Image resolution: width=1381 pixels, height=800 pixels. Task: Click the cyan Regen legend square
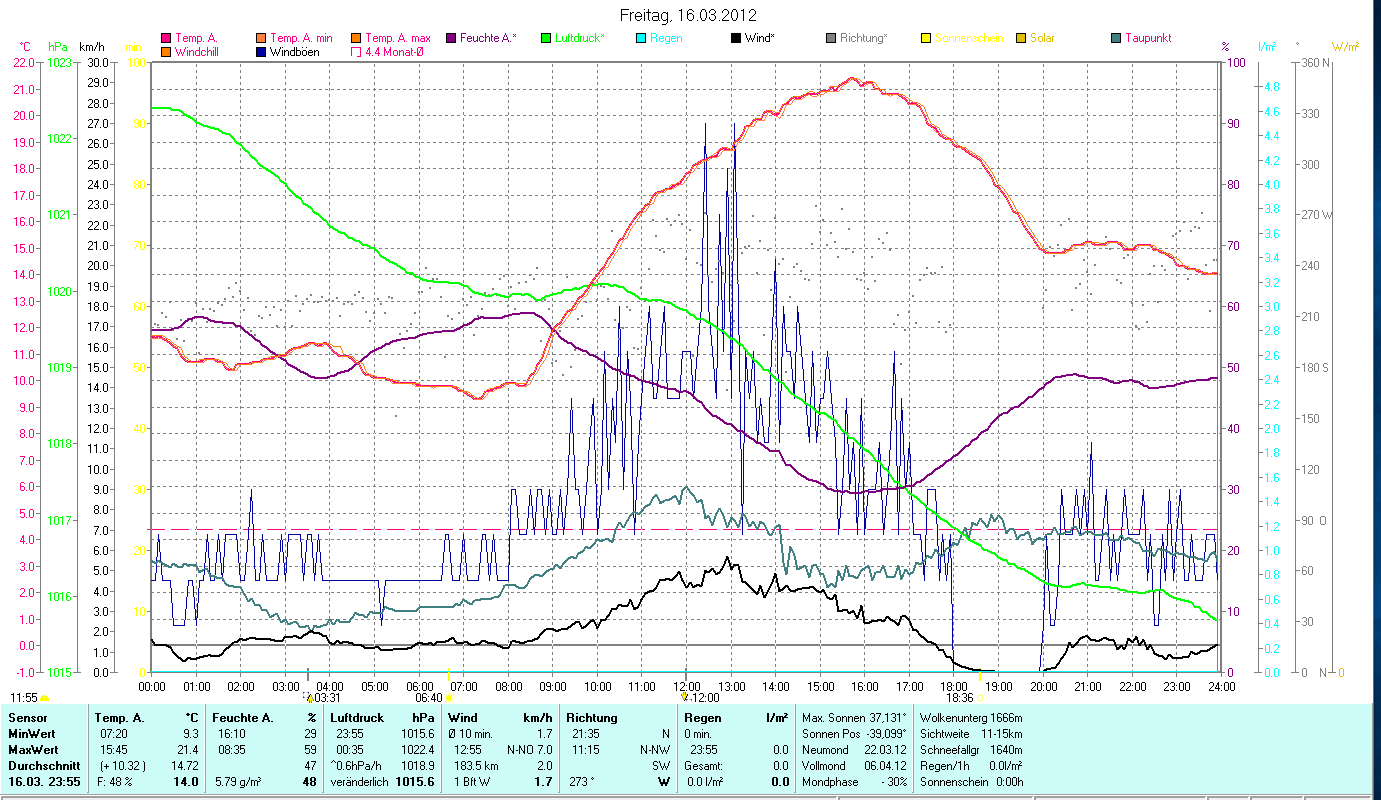tap(641, 38)
